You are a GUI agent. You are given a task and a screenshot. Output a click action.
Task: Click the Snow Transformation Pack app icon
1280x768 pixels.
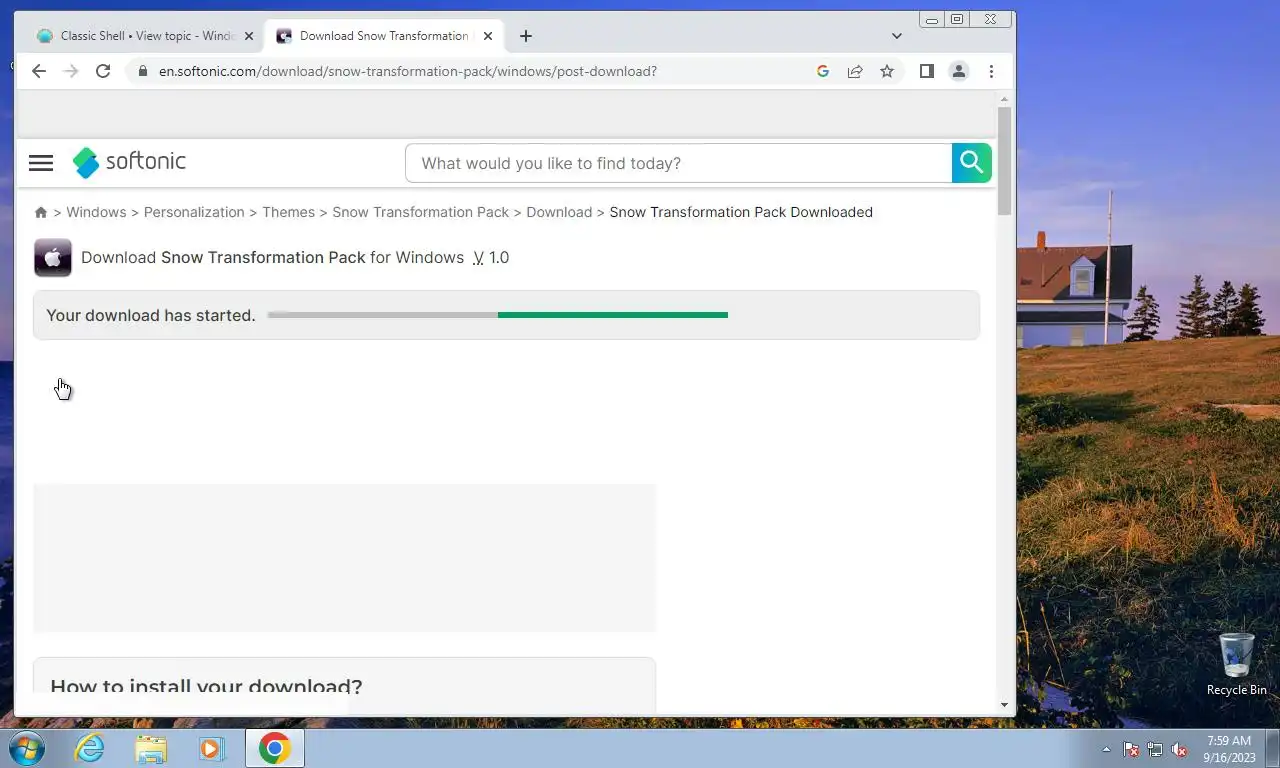[x=53, y=257]
